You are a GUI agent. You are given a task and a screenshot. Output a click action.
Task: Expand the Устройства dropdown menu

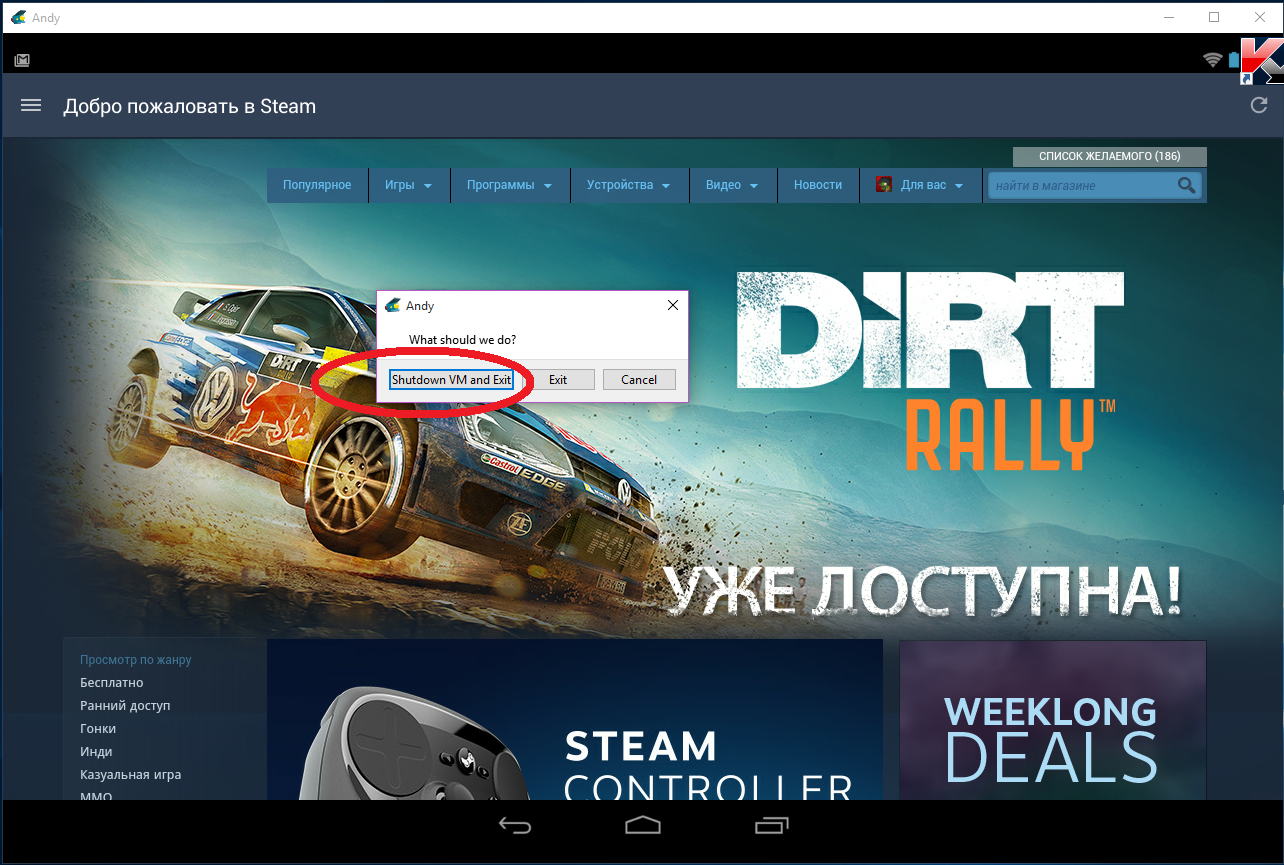coord(629,185)
